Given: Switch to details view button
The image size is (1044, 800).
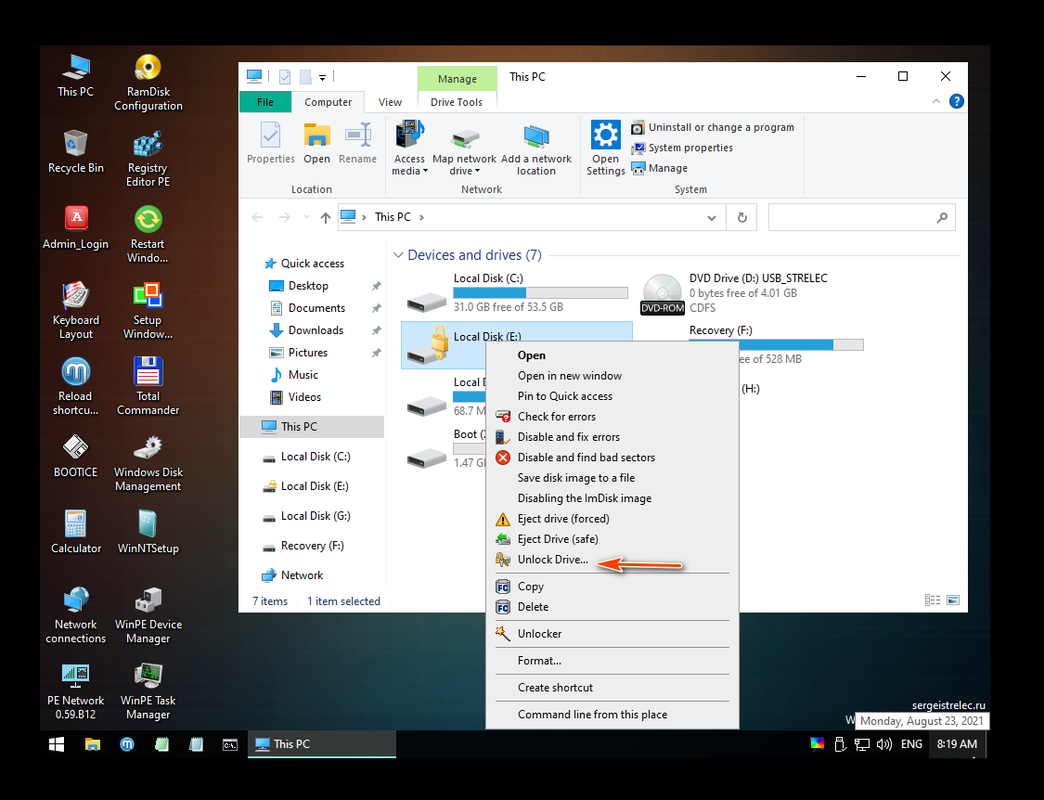Looking at the screenshot, I should [933, 600].
